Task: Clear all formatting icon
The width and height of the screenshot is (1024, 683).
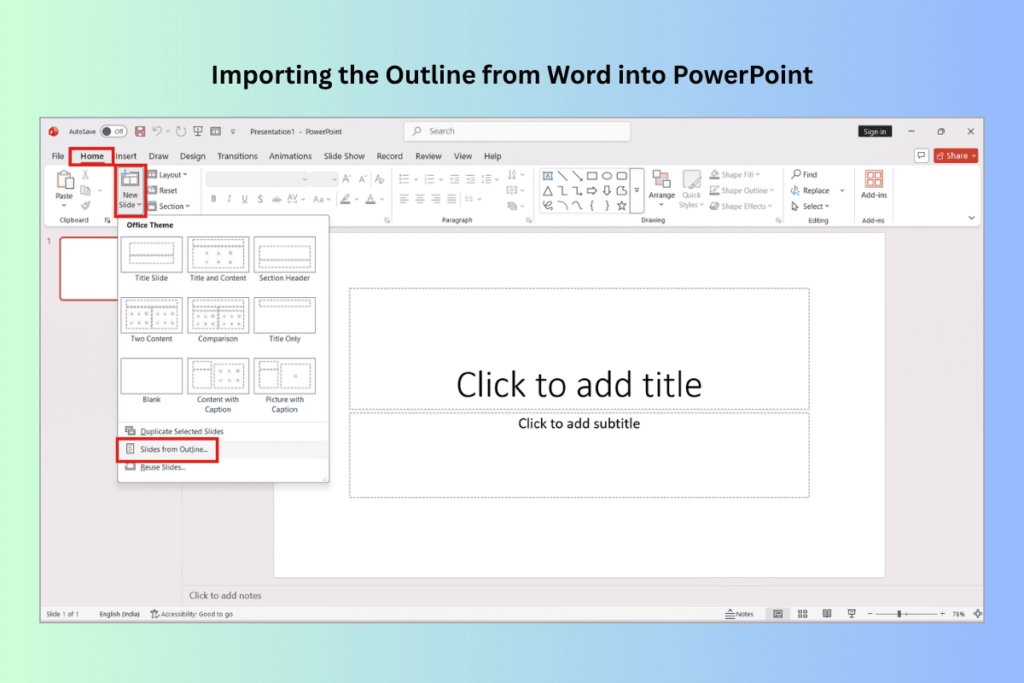Action: 379,178
